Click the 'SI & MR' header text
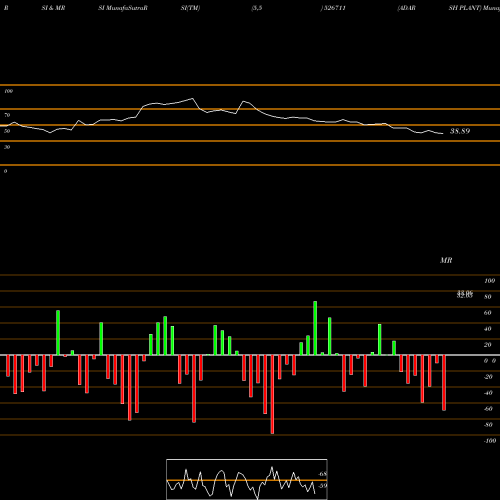Image resolution: width=500 pixels, height=500 pixels. [53, 8]
